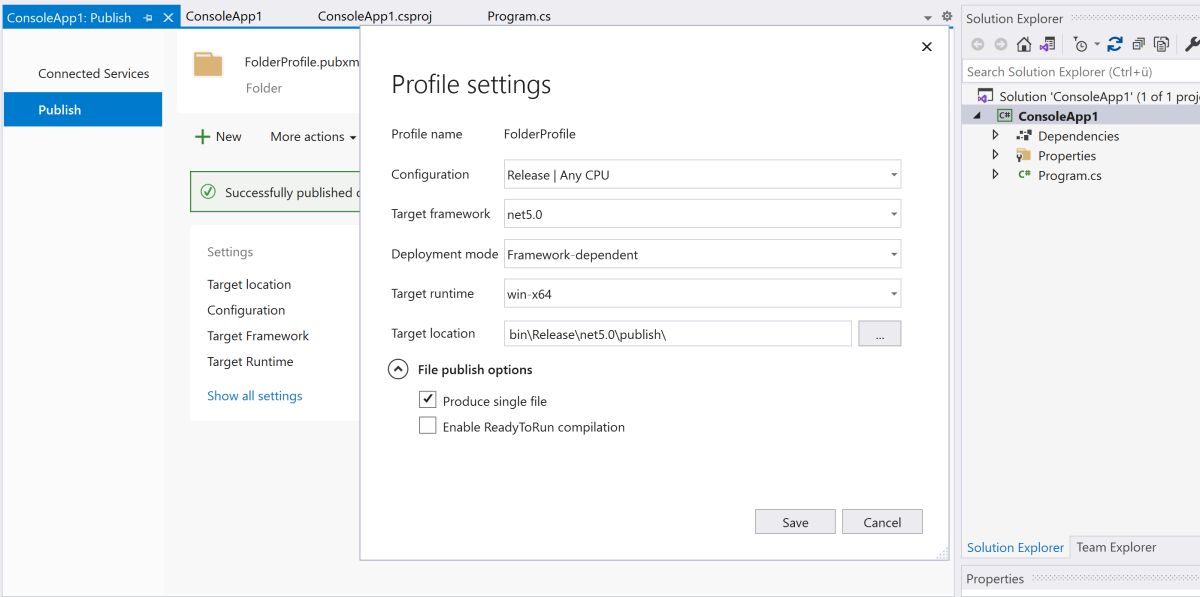Image resolution: width=1200 pixels, height=597 pixels.
Task: Click the Pending Changes Filter clock icon
Action: pos(1080,44)
